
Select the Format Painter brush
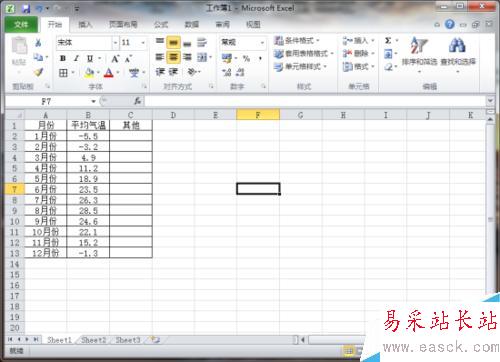(x=39, y=71)
